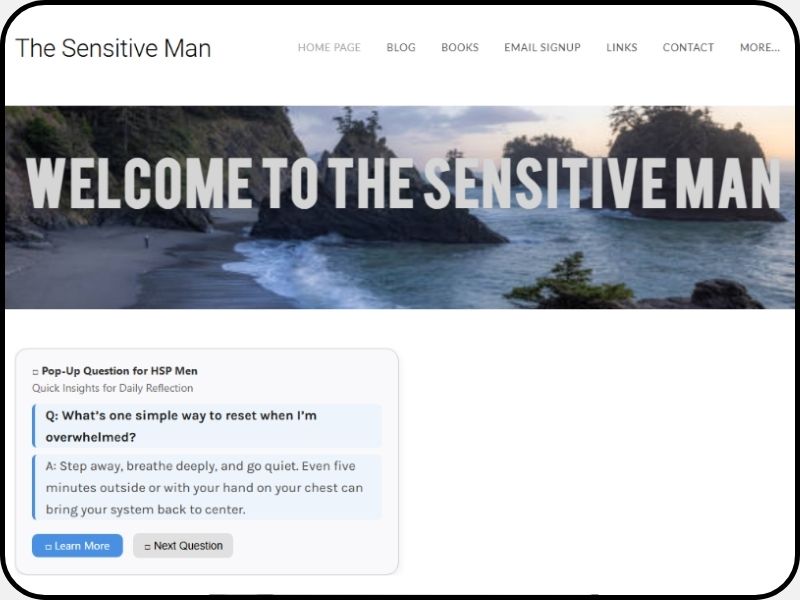Click the Welcome to the Sensitive Man banner

pos(403,183)
